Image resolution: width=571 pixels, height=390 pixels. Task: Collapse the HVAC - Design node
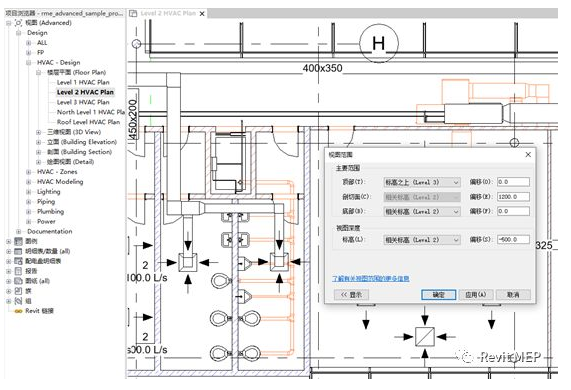pos(28,63)
